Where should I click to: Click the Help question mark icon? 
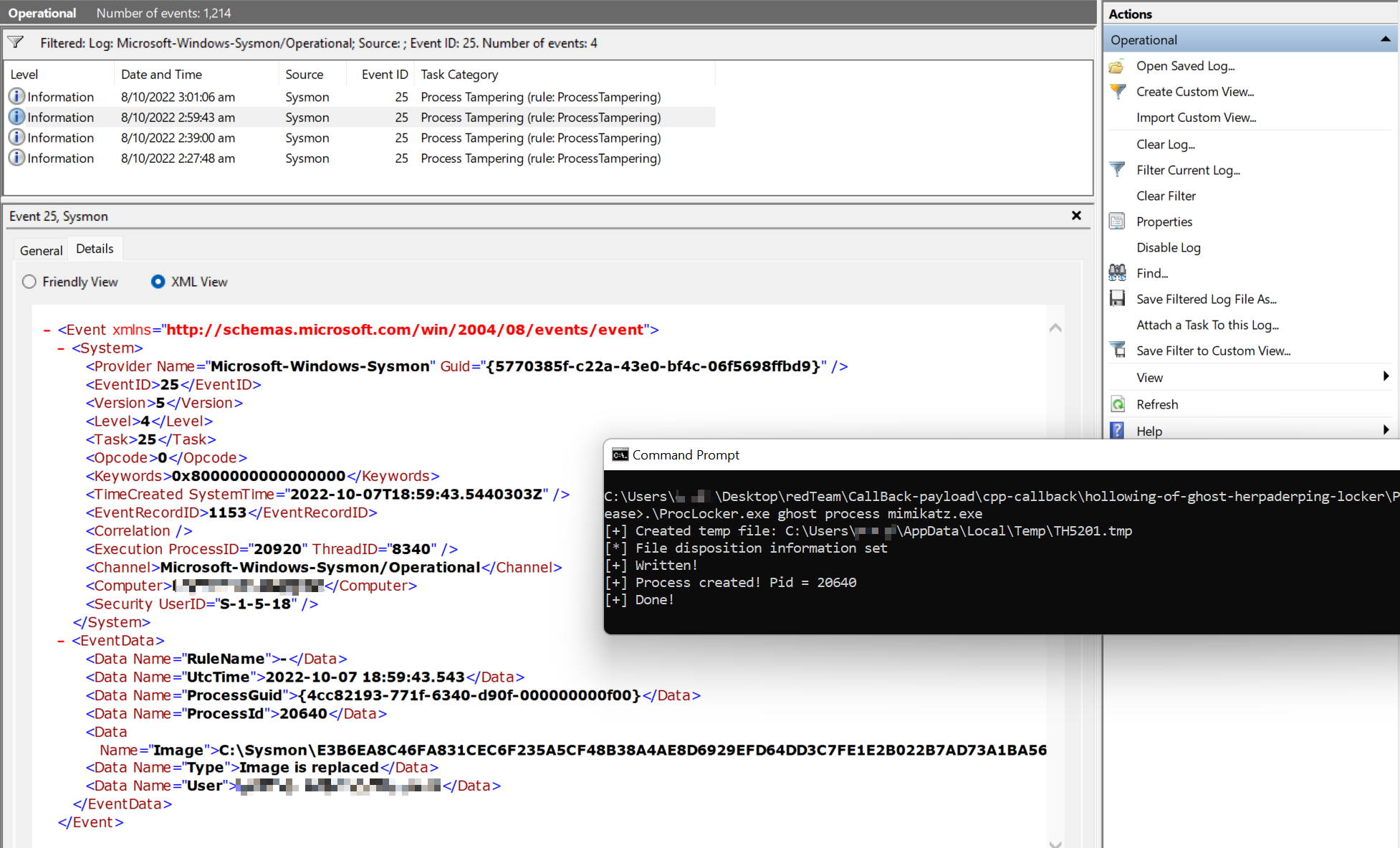1117,431
